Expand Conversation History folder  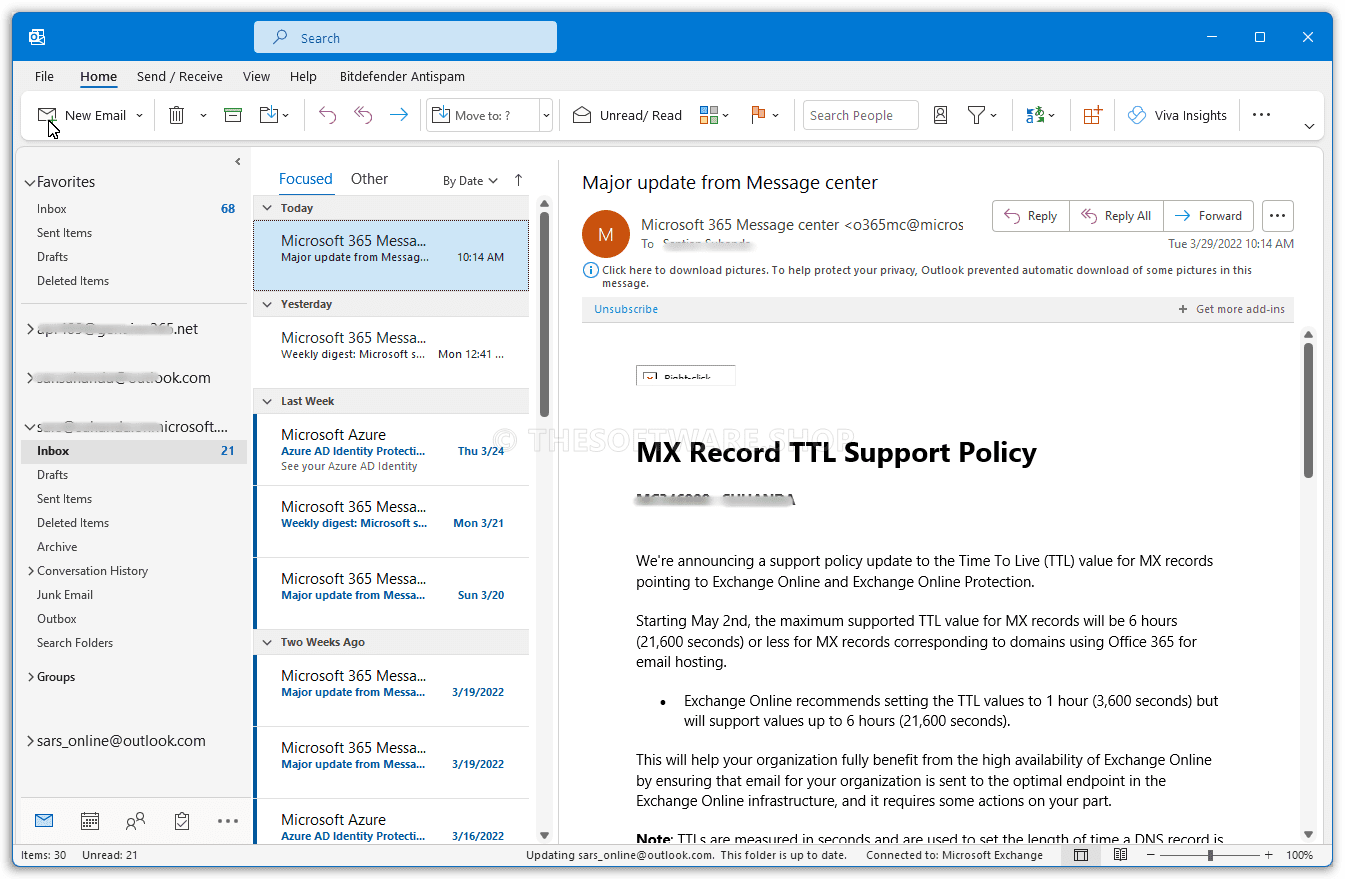pos(31,571)
